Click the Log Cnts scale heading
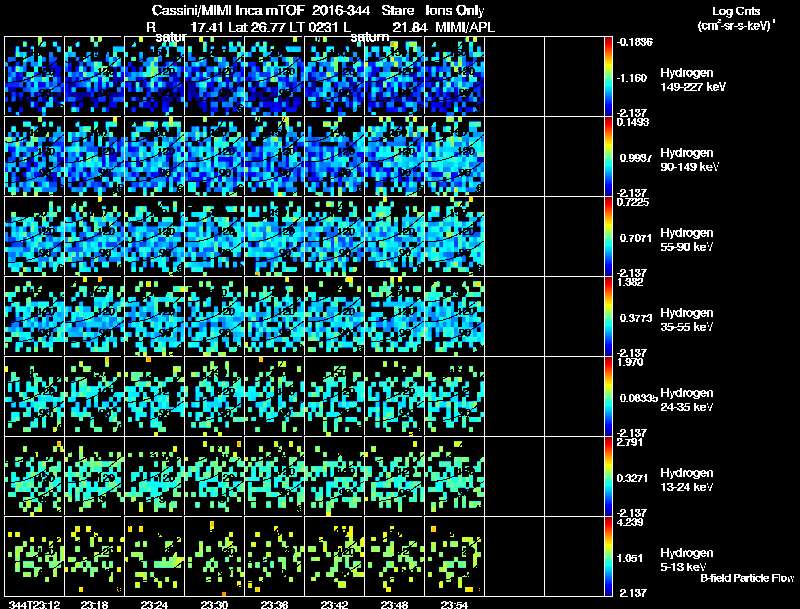This screenshot has height=609, width=800. click(736, 11)
